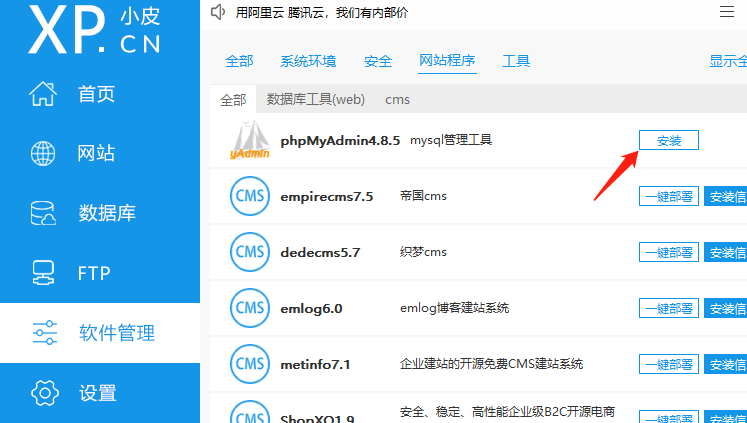The height and width of the screenshot is (423, 747).
Task: Click the mysql管理工具 description
Action: click(x=451, y=140)
